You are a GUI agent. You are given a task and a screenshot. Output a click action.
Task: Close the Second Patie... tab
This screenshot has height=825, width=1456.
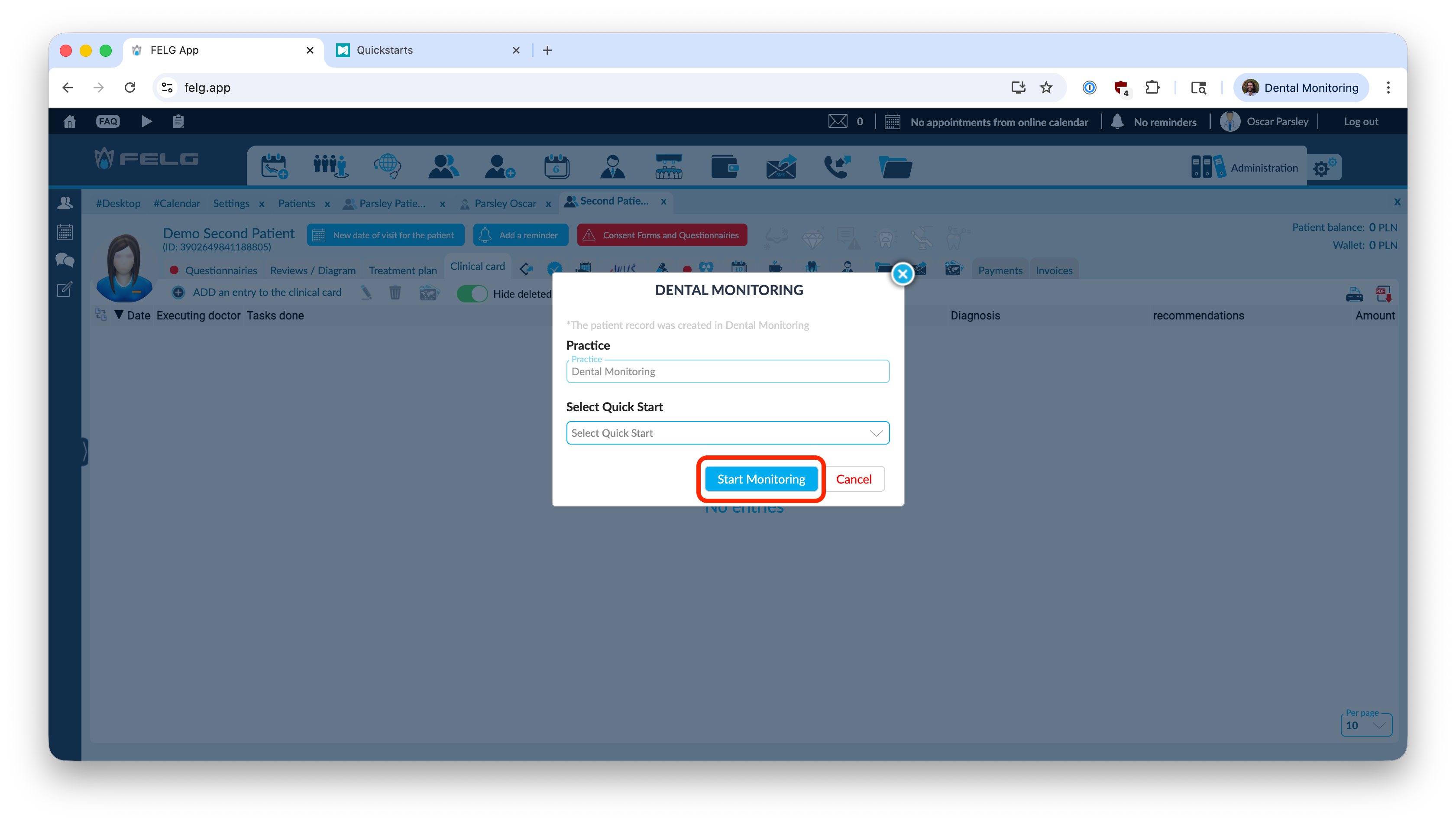[x=663, y=201]
